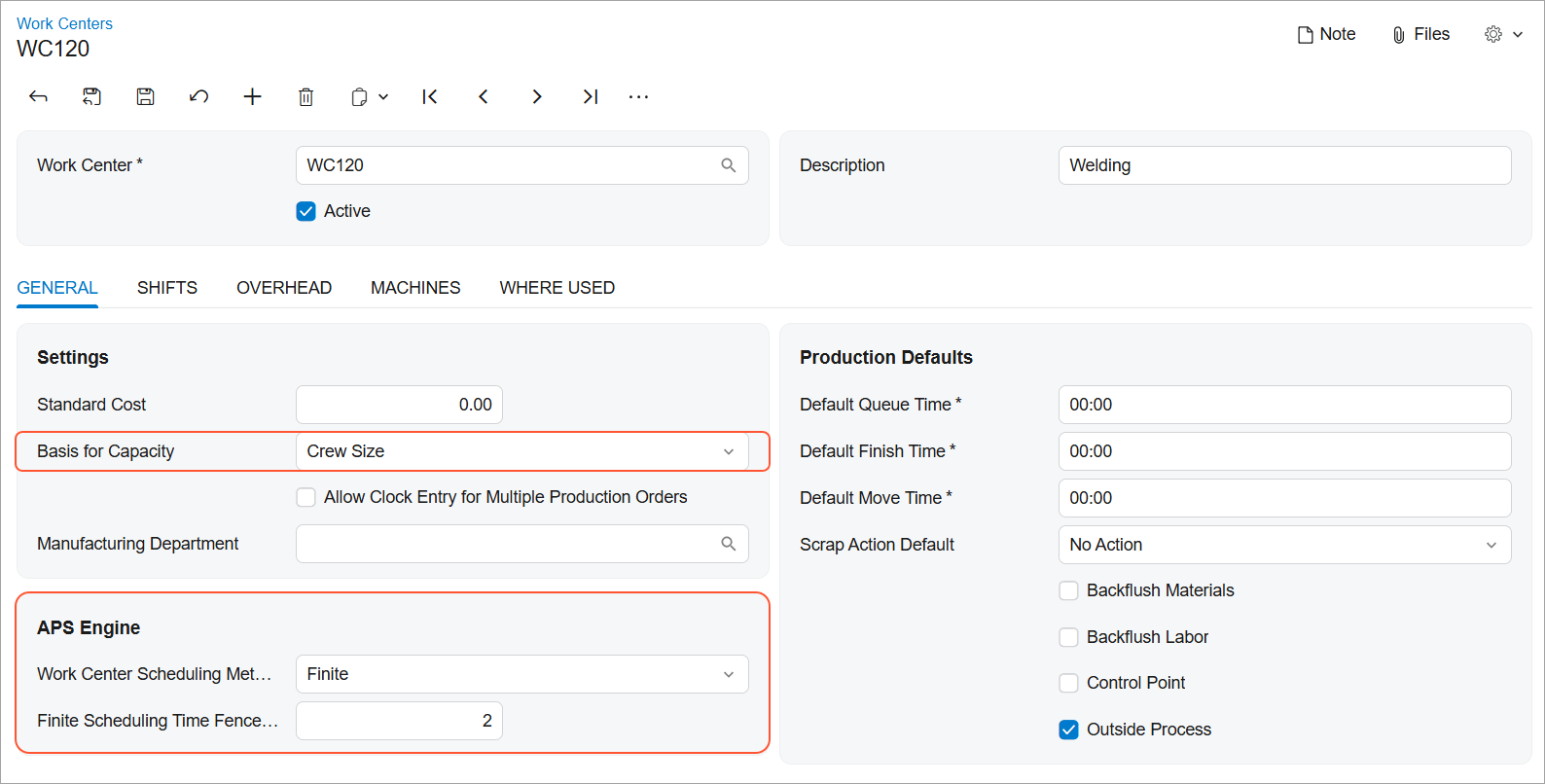Switch to the OVERHEAD tab
The width and height of the screenshot is (1545, 784).
pos(284,288)
